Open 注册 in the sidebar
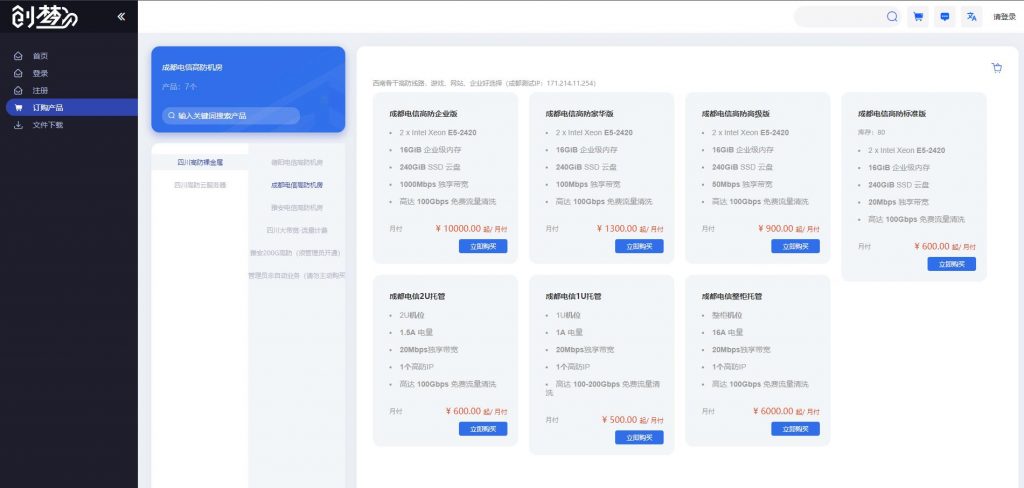This screenshot has height=488, width=1024. coord(40,90)
